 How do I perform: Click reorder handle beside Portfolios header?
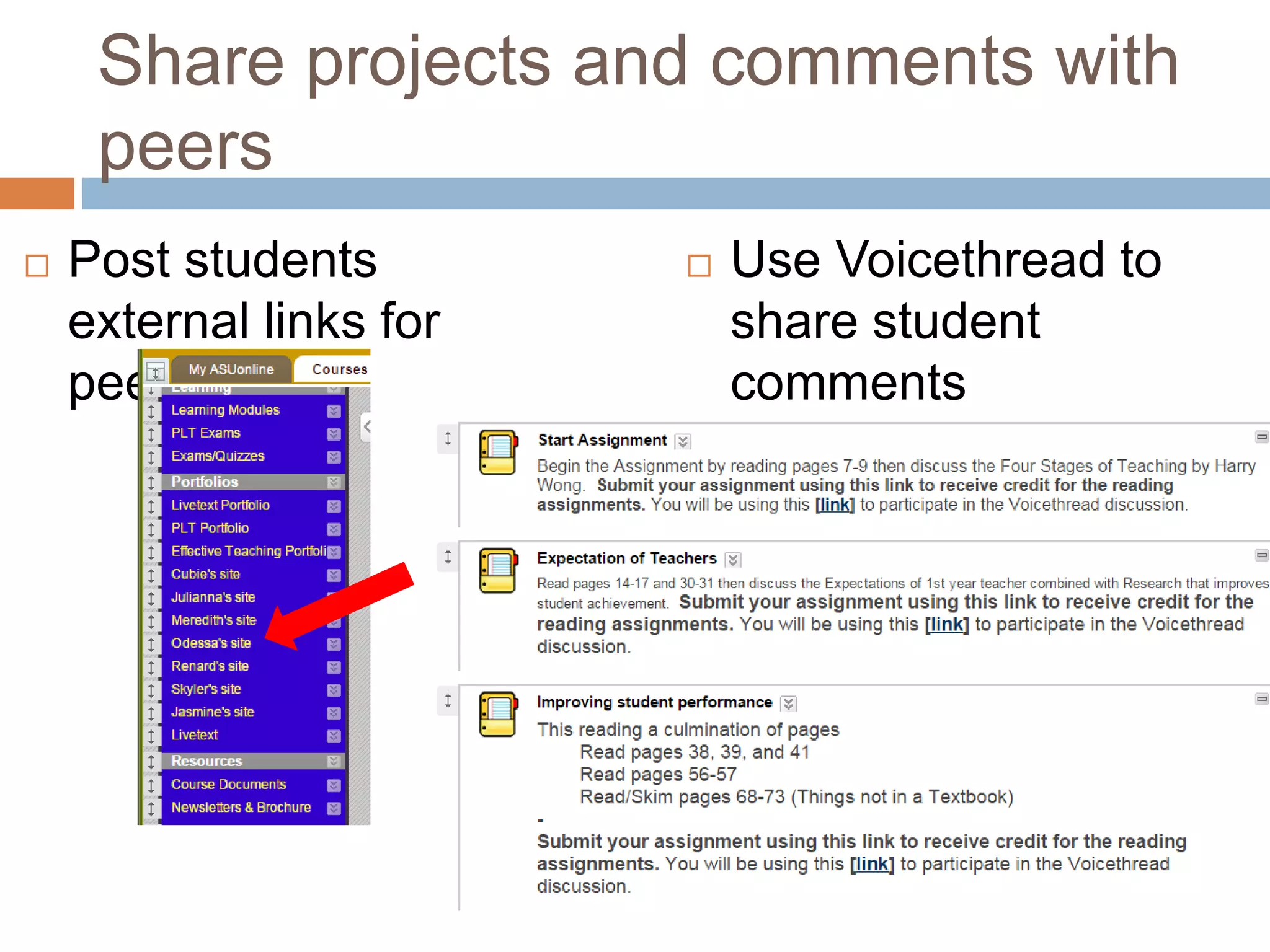151,482
